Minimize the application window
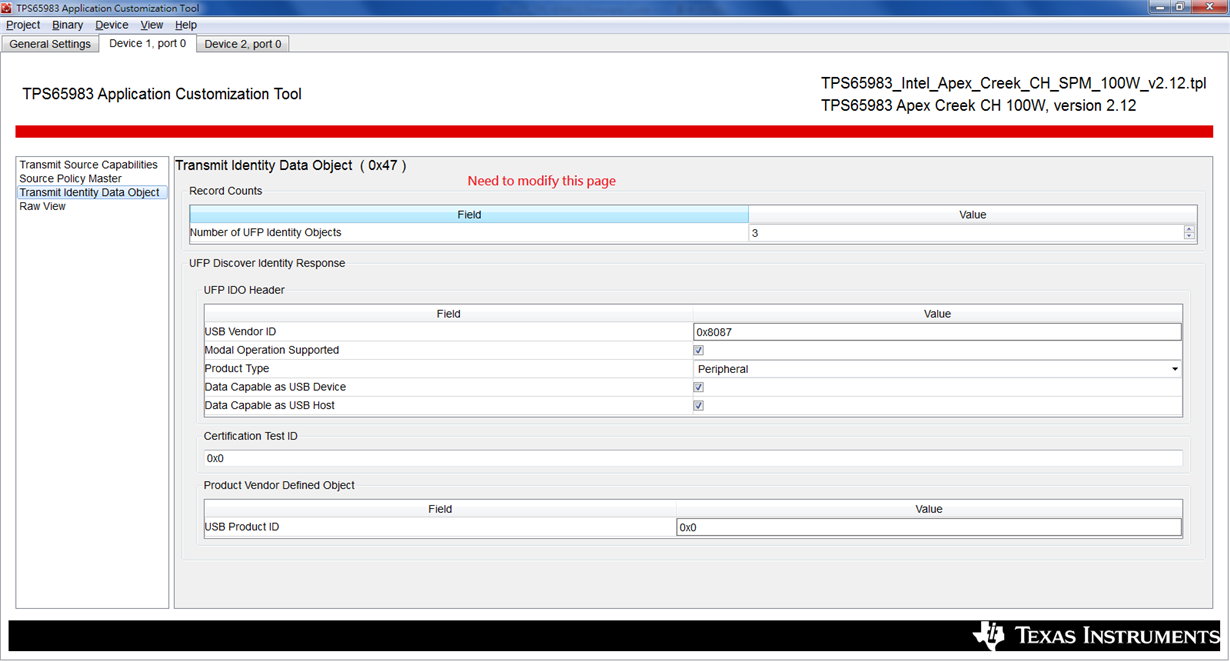 click(x=1160, y=7)
